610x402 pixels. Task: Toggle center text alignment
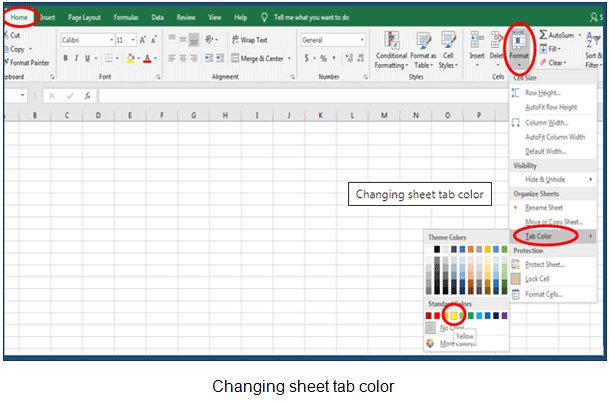pyautogui.click(x=182, y=58)
